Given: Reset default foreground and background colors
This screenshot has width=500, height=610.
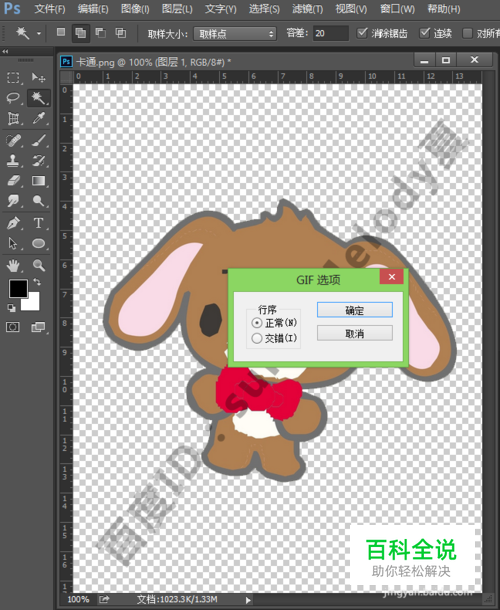Looking at the screenshot, I should click(x=11, y=308).
